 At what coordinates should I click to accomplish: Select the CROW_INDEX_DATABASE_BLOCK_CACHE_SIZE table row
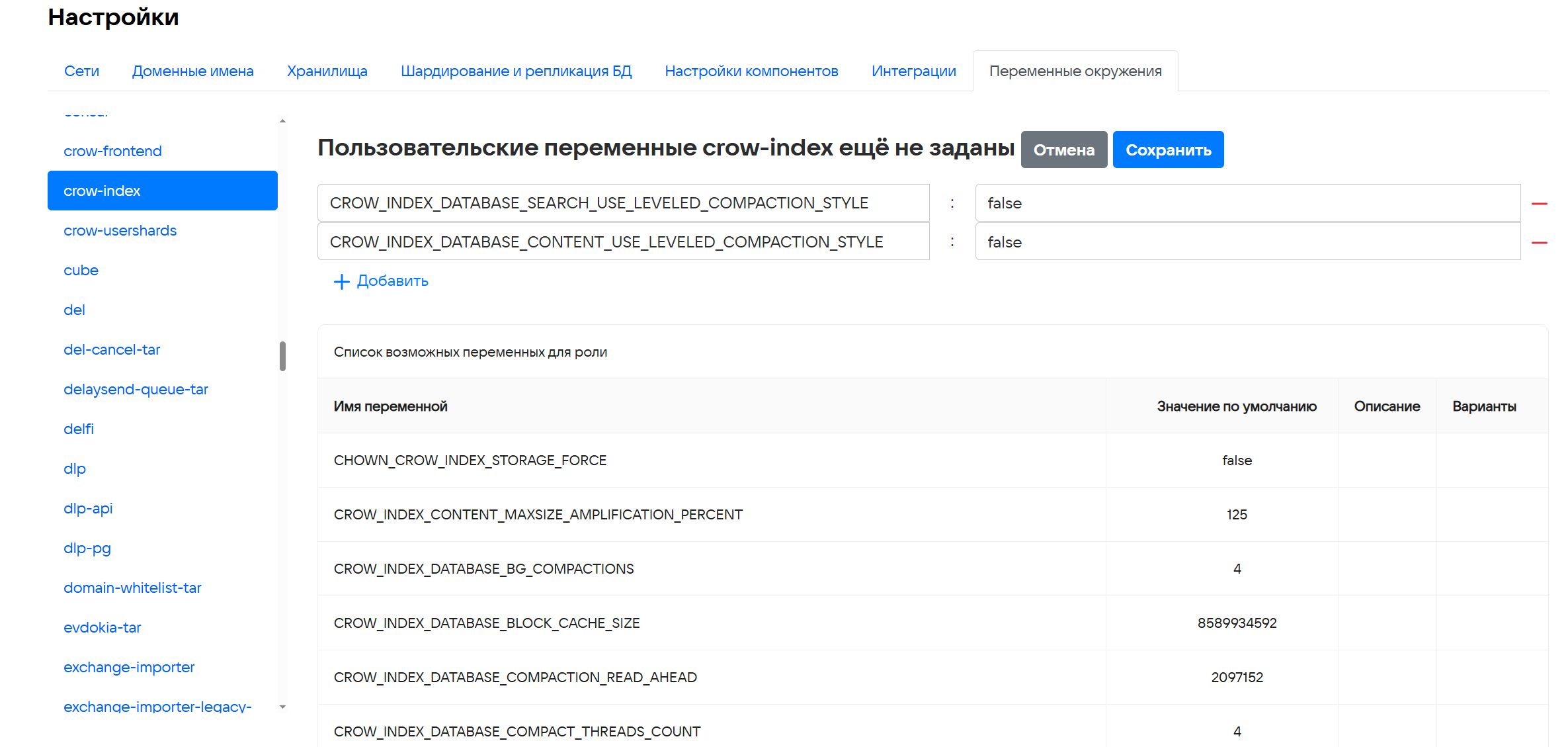pyautogui.click(x=487, y=623)
